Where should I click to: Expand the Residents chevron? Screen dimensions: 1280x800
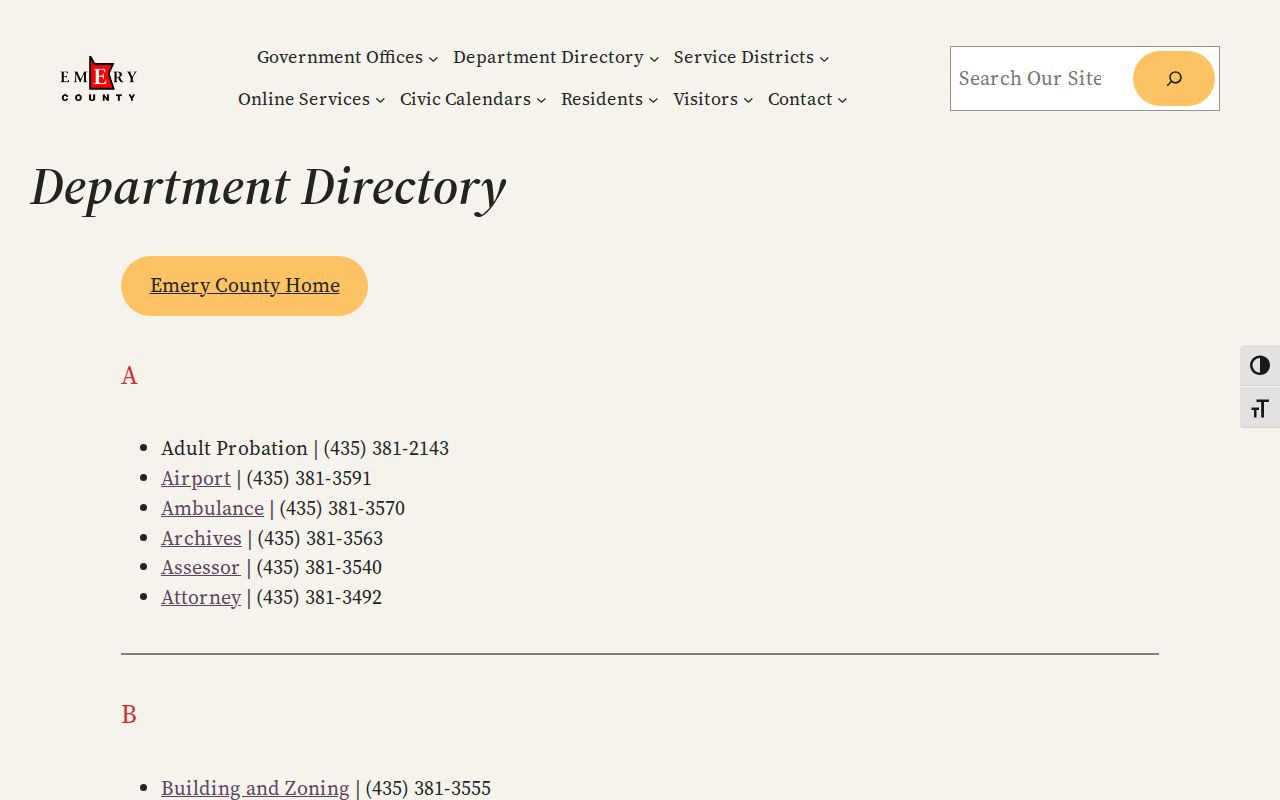[x=653, y=100]
